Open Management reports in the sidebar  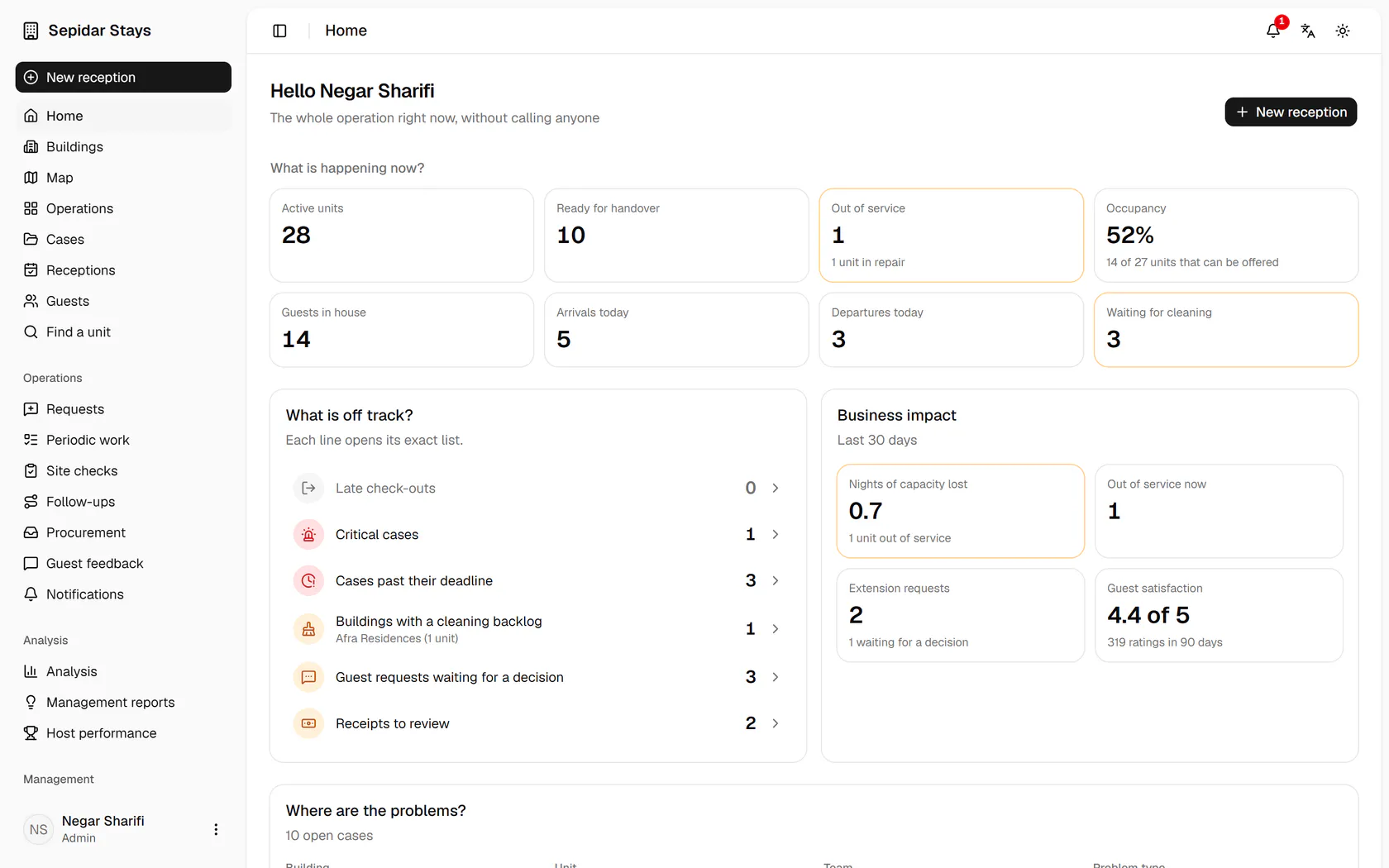pyautogui.click(x=123, y=702)
